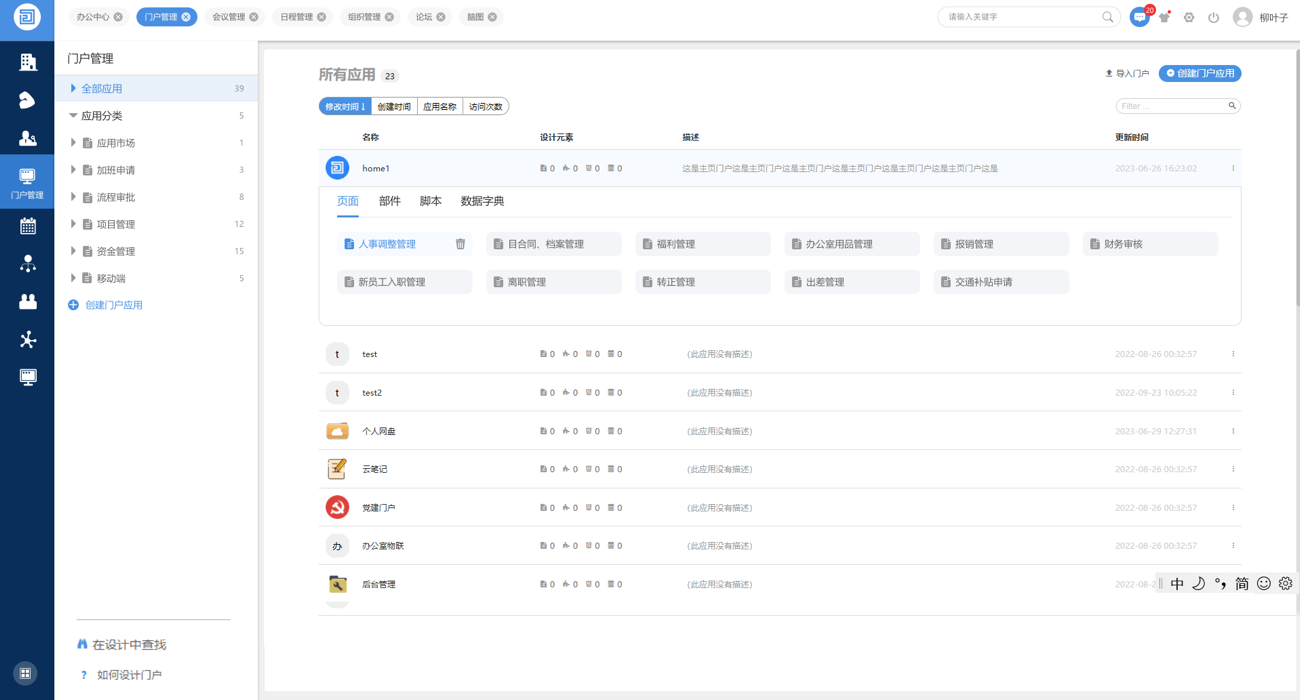1300x700 pixels.
Task: Open the calendar icon in left sidebar
Action: [27, 226]
